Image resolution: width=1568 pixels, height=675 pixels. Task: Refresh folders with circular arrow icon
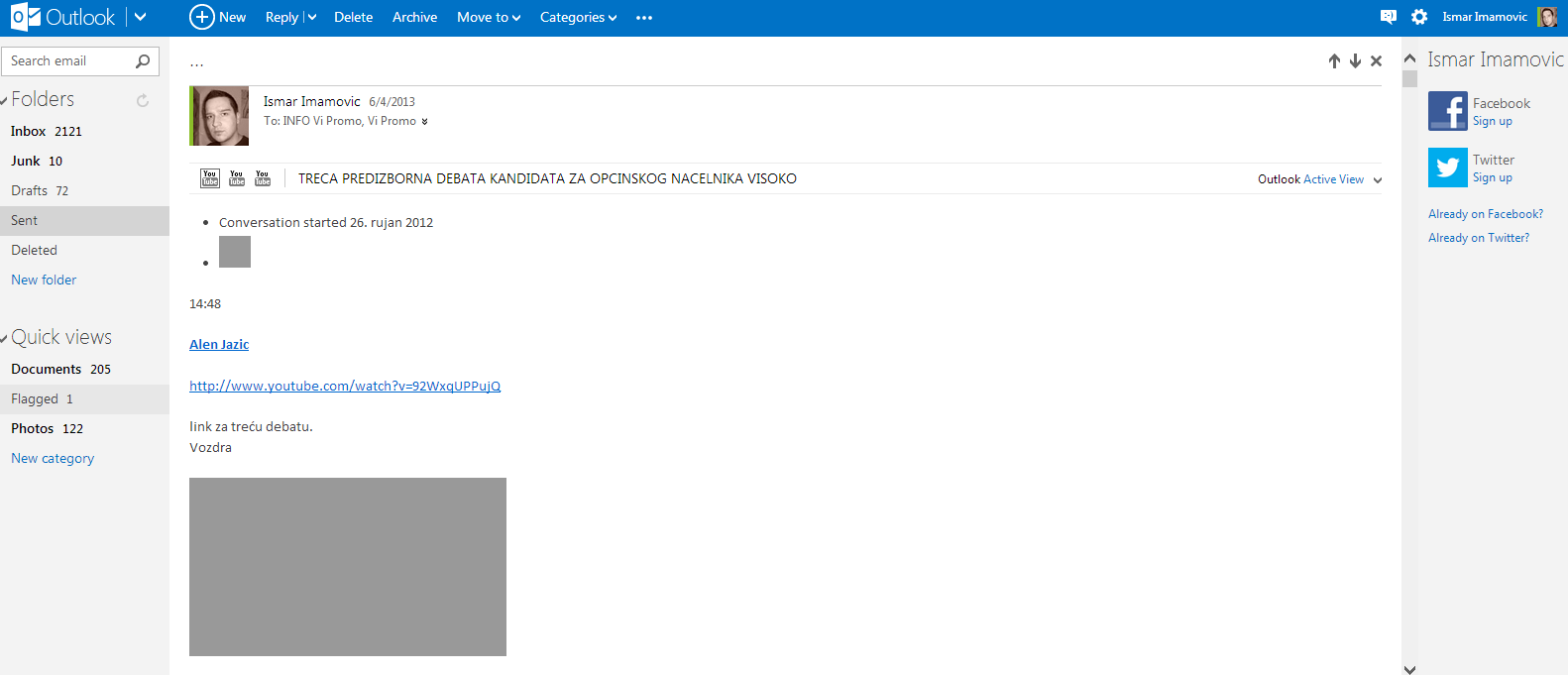tap(143, 100)
